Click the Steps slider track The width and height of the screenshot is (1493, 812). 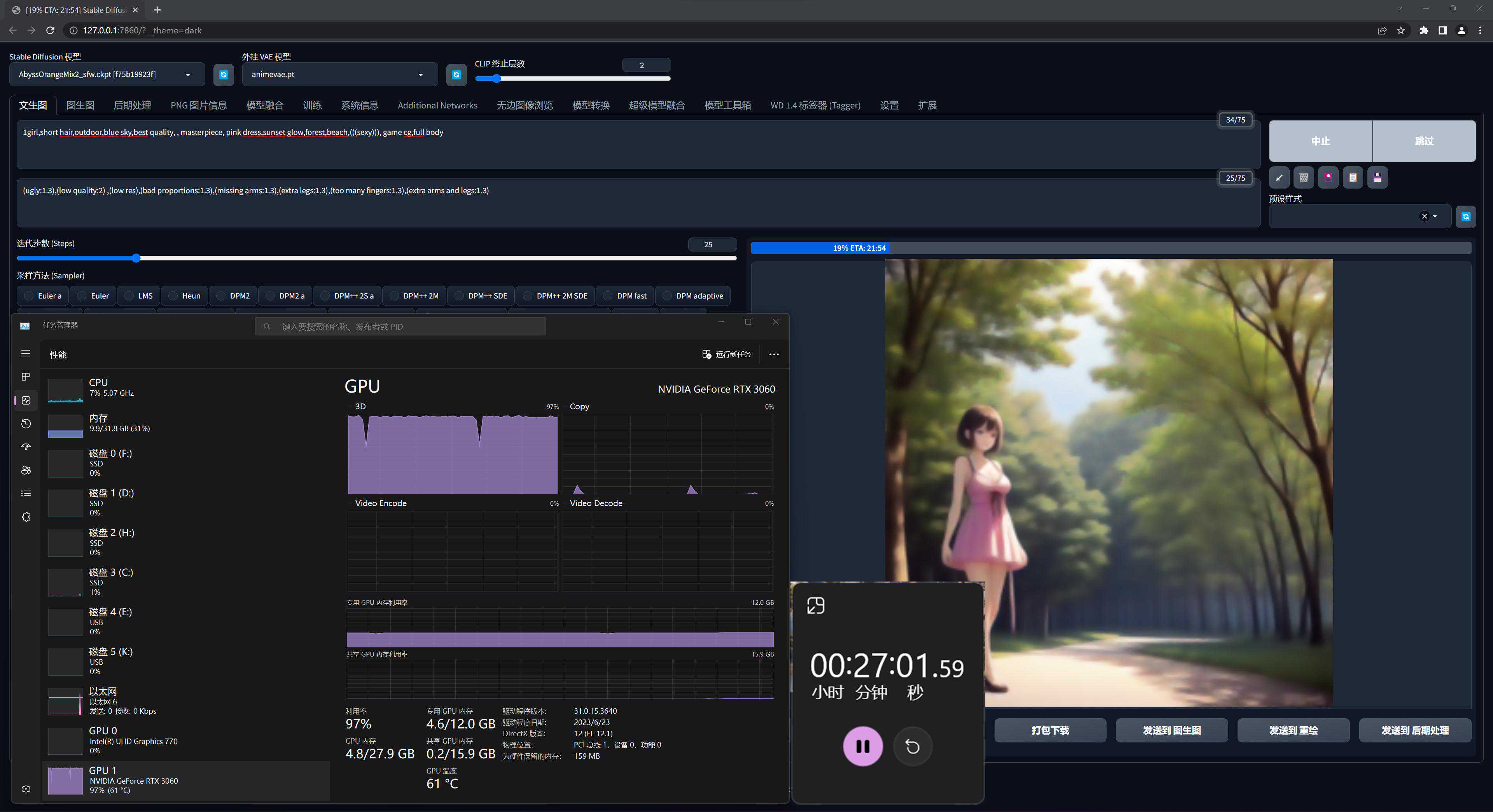coord(377,258)
